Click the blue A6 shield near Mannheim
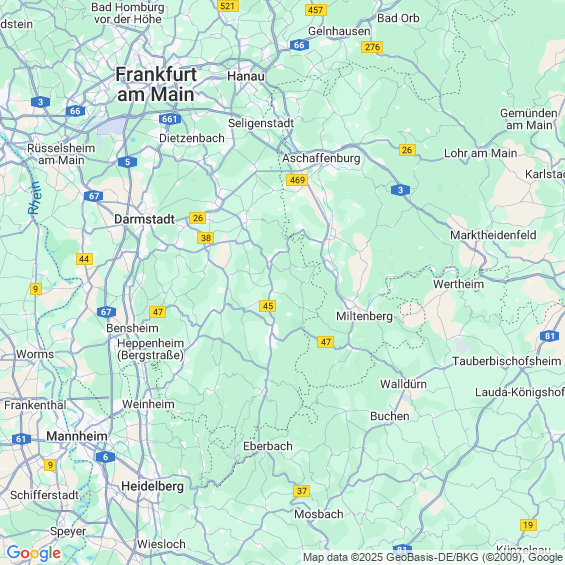This screenshot has width=565, height=565. (105, 457)
